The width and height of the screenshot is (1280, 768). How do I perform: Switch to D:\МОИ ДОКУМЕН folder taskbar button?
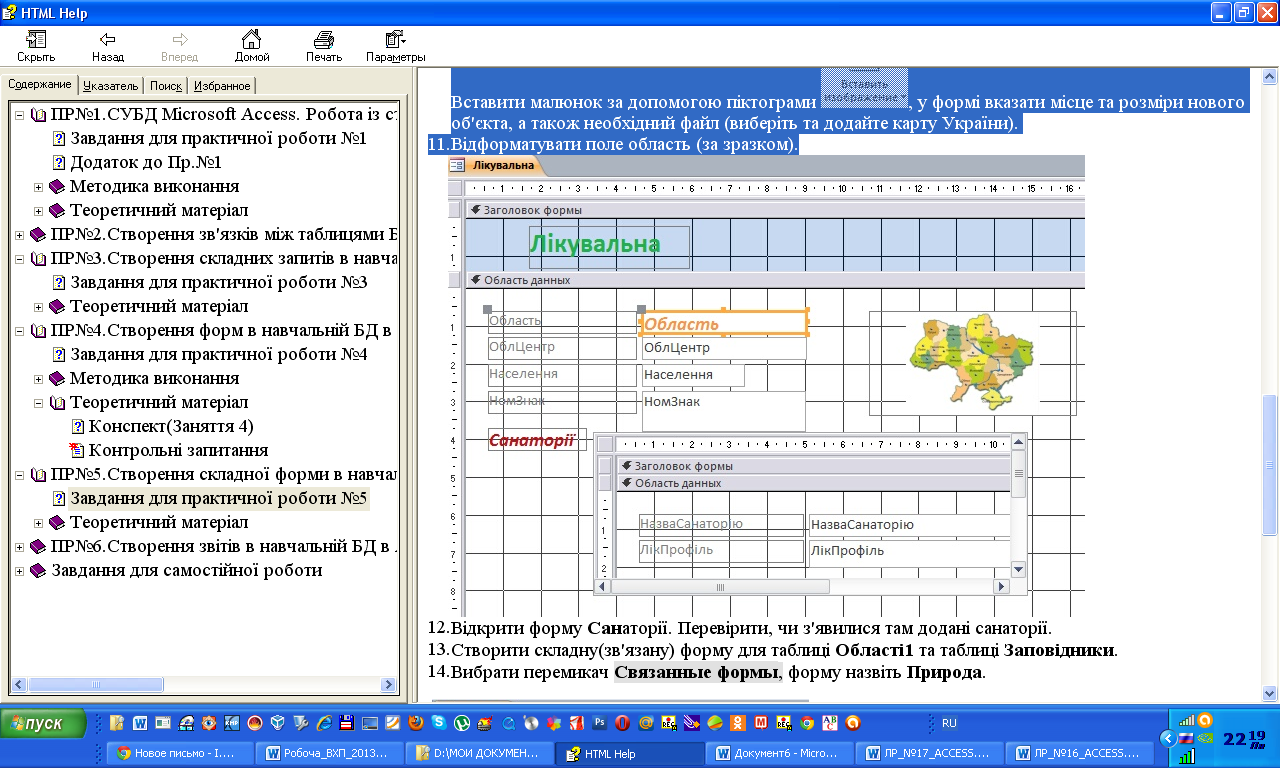click(480, 753)
